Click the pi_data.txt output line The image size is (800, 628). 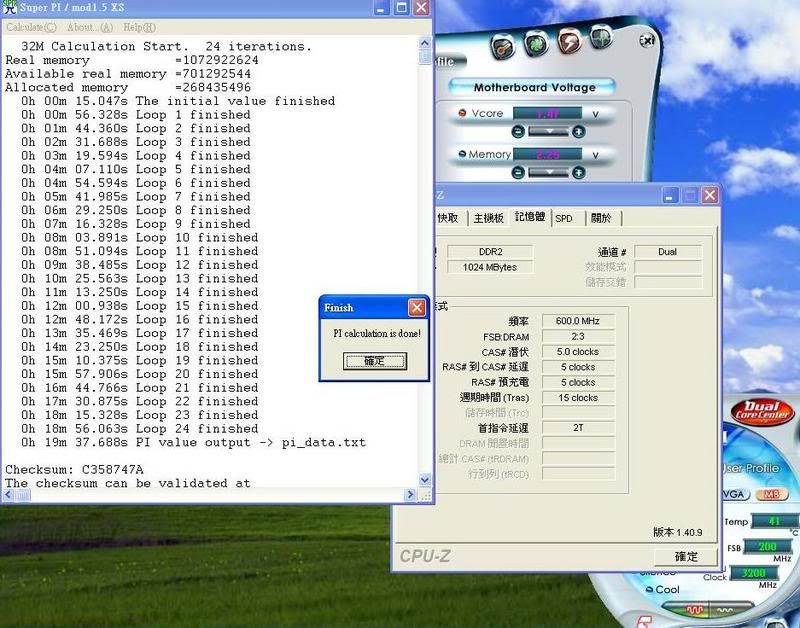pos(193,442)
